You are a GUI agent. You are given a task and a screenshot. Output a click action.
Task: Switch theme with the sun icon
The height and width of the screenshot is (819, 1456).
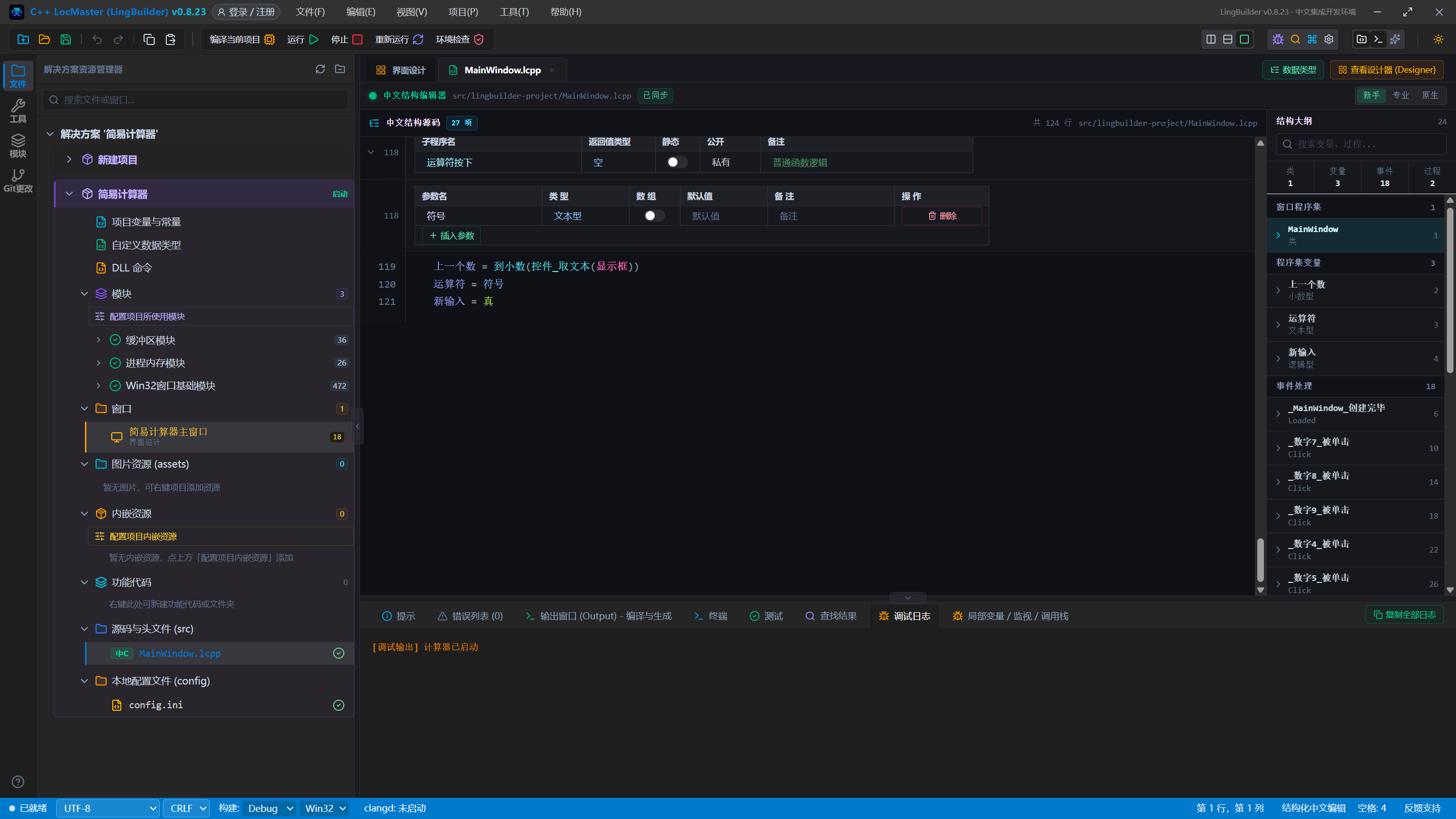point(1438,39)
